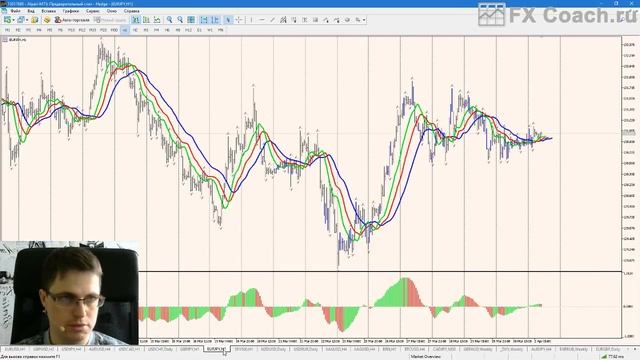Select the crosshair tool
The height and width of the screenshot is (360, 640).
click(x=239, y=20)
